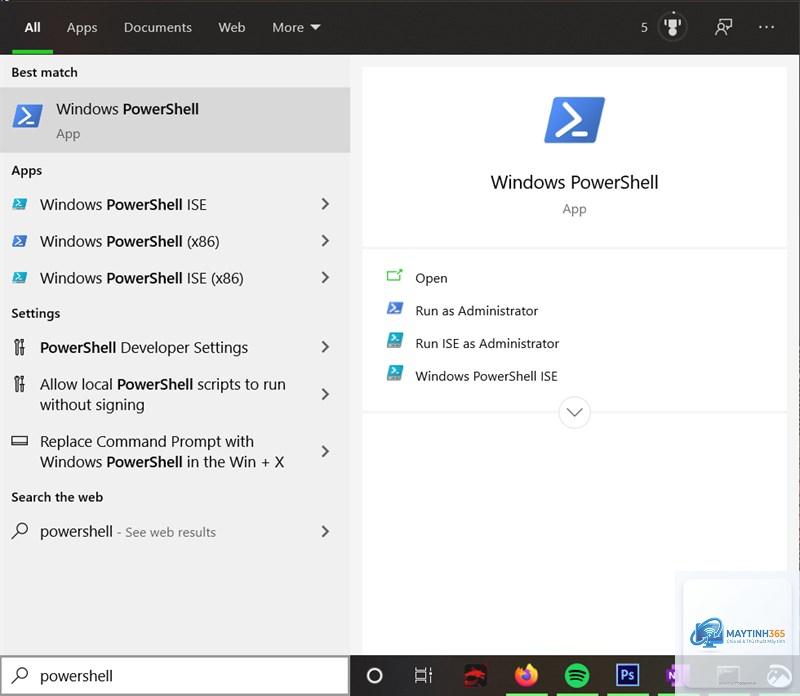The height and width of the screenshot is (696, 800).
Task: Open Task View from the taskbar
Action: [423, 676]
